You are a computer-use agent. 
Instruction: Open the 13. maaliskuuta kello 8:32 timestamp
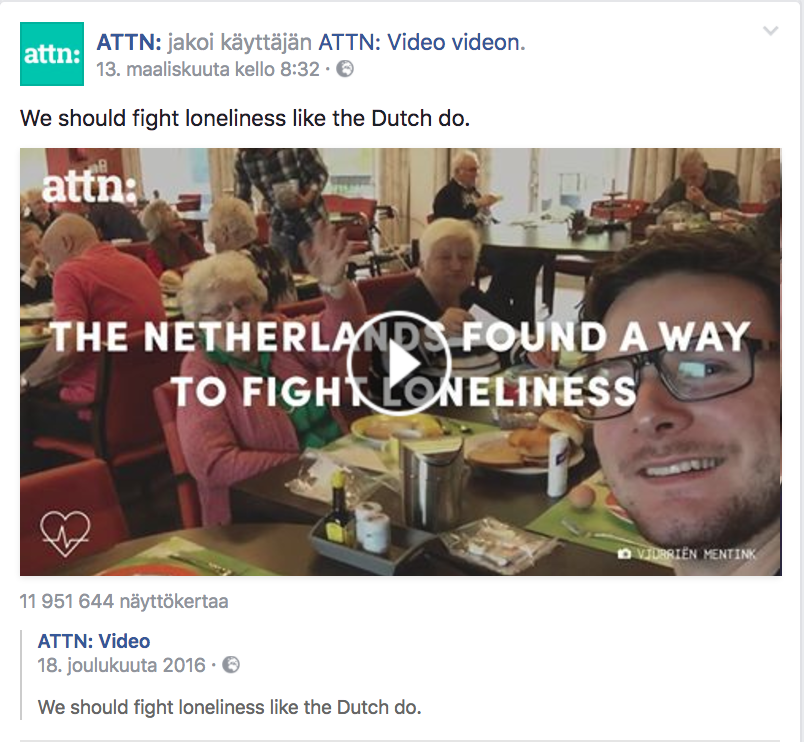[x=208, y=69]
